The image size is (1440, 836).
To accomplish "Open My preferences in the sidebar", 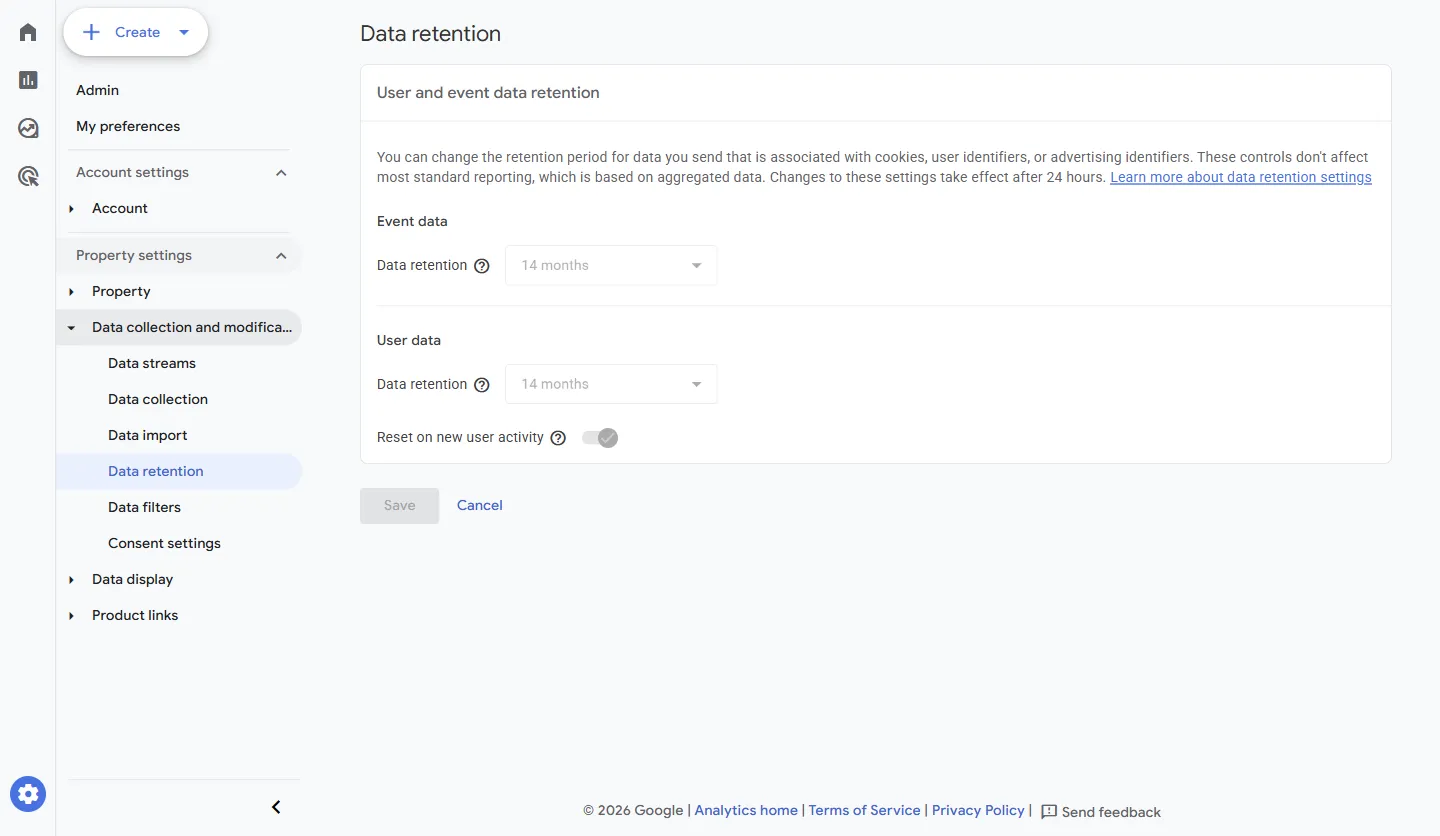I will [128, 126].
